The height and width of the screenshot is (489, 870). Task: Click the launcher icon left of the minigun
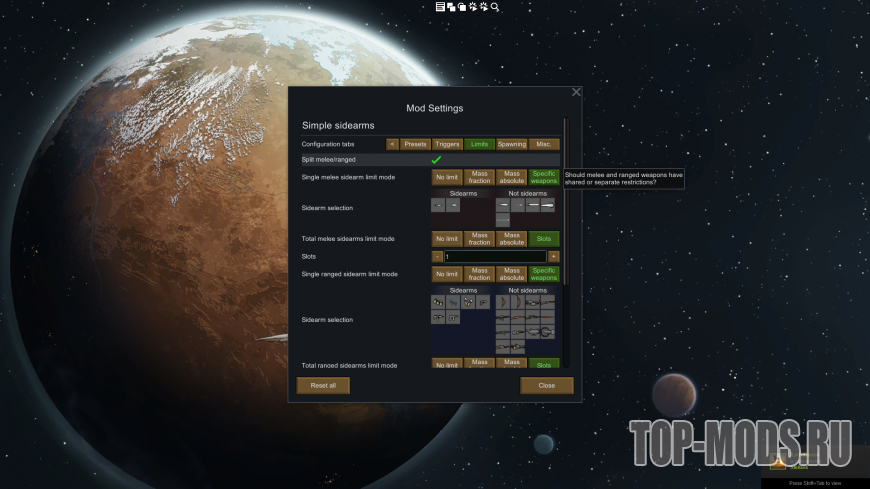[533, 332]
